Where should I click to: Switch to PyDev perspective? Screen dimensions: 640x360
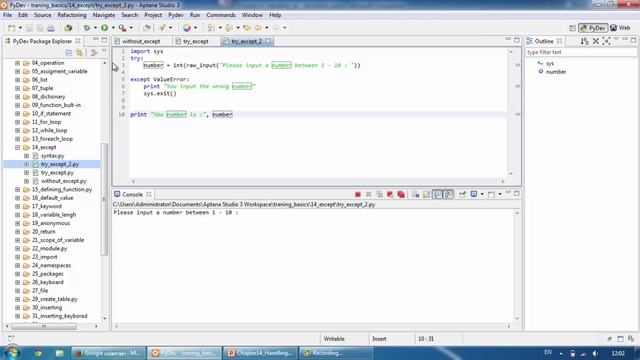[x=593, y=28]
